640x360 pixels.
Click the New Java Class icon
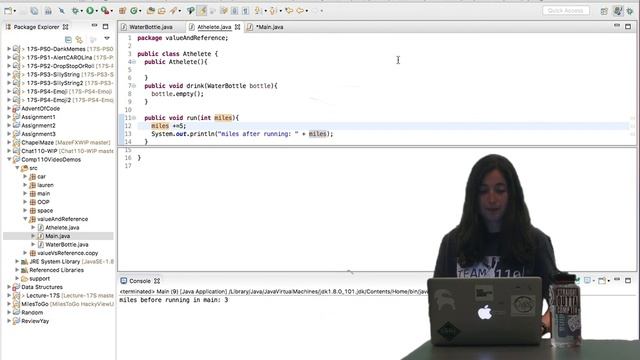[133, 11]
